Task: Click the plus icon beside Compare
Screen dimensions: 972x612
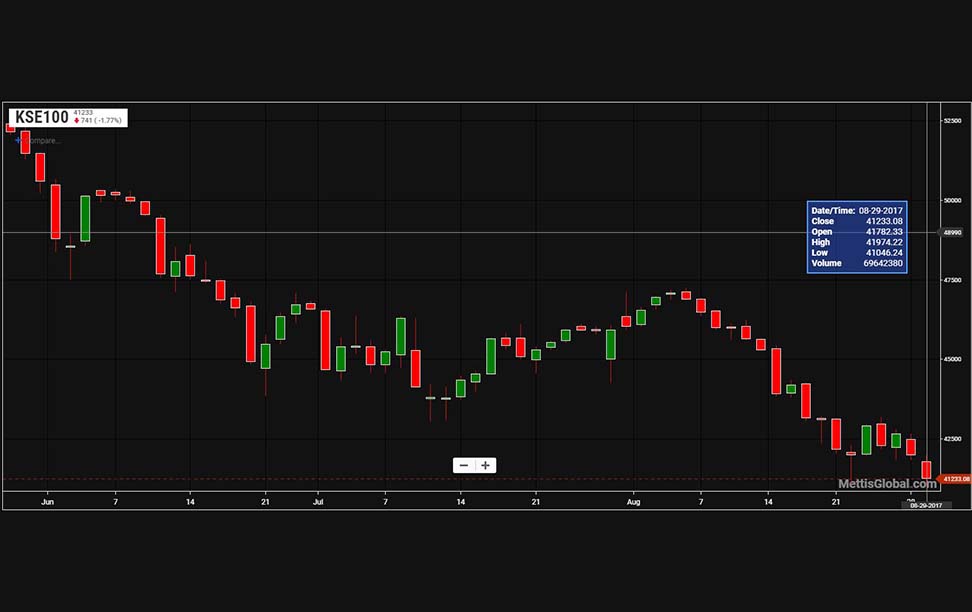Action: pos(18,140)
